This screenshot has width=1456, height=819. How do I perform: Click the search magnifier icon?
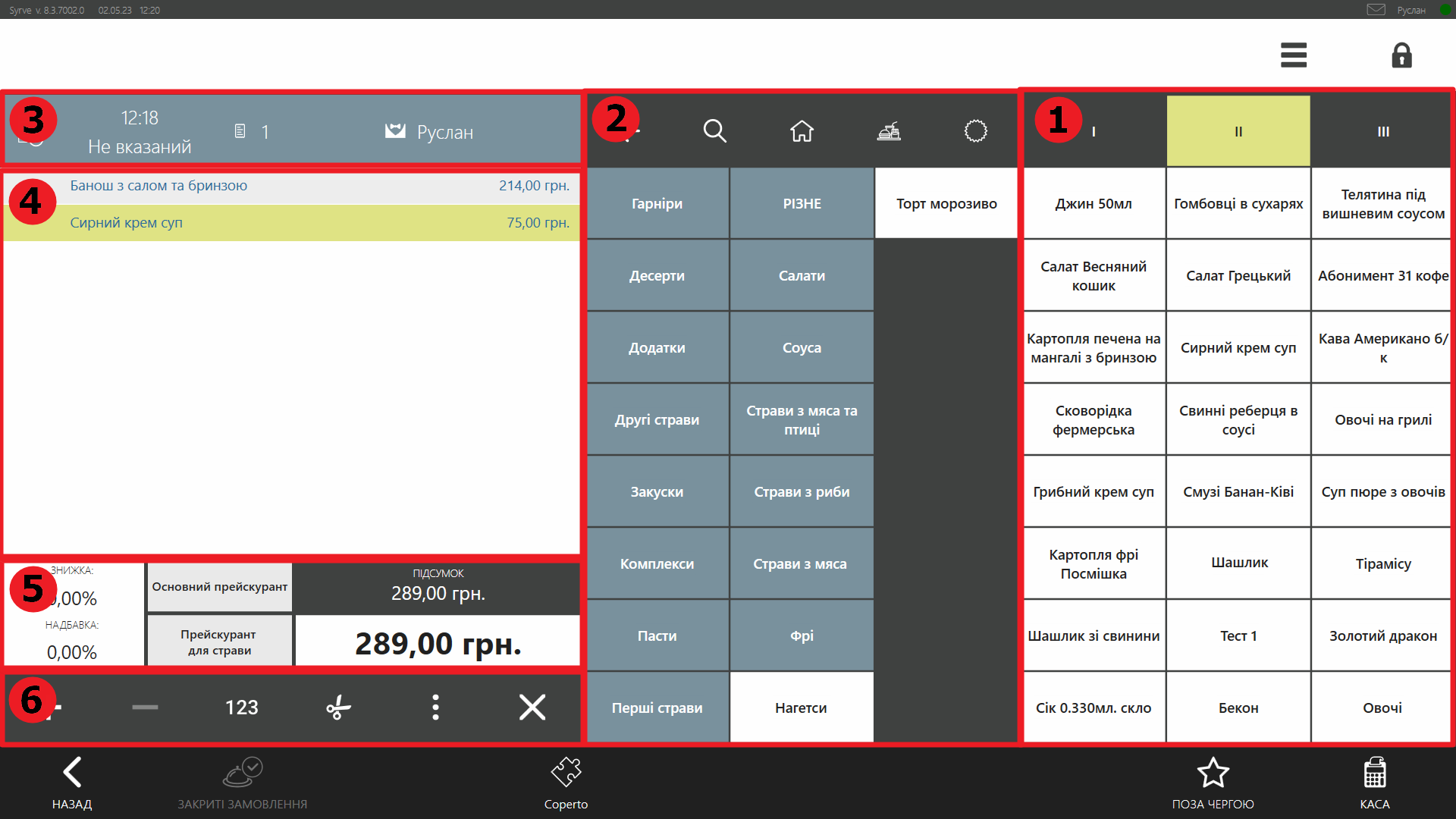[714, 131]
